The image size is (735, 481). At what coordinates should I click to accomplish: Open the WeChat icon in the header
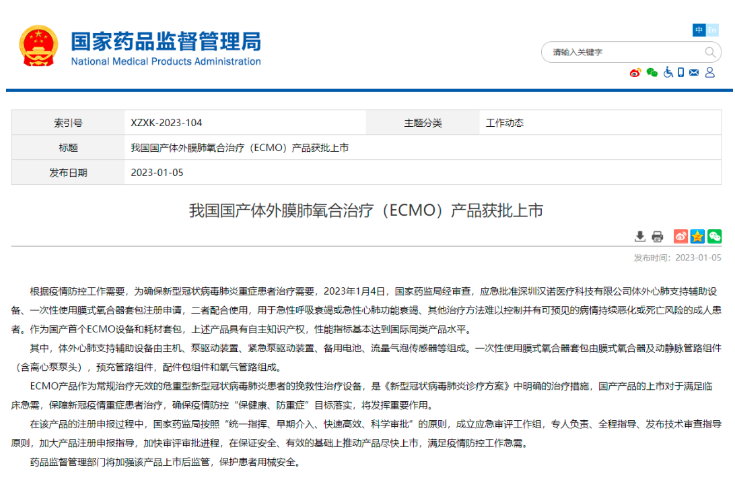[652, 73]
